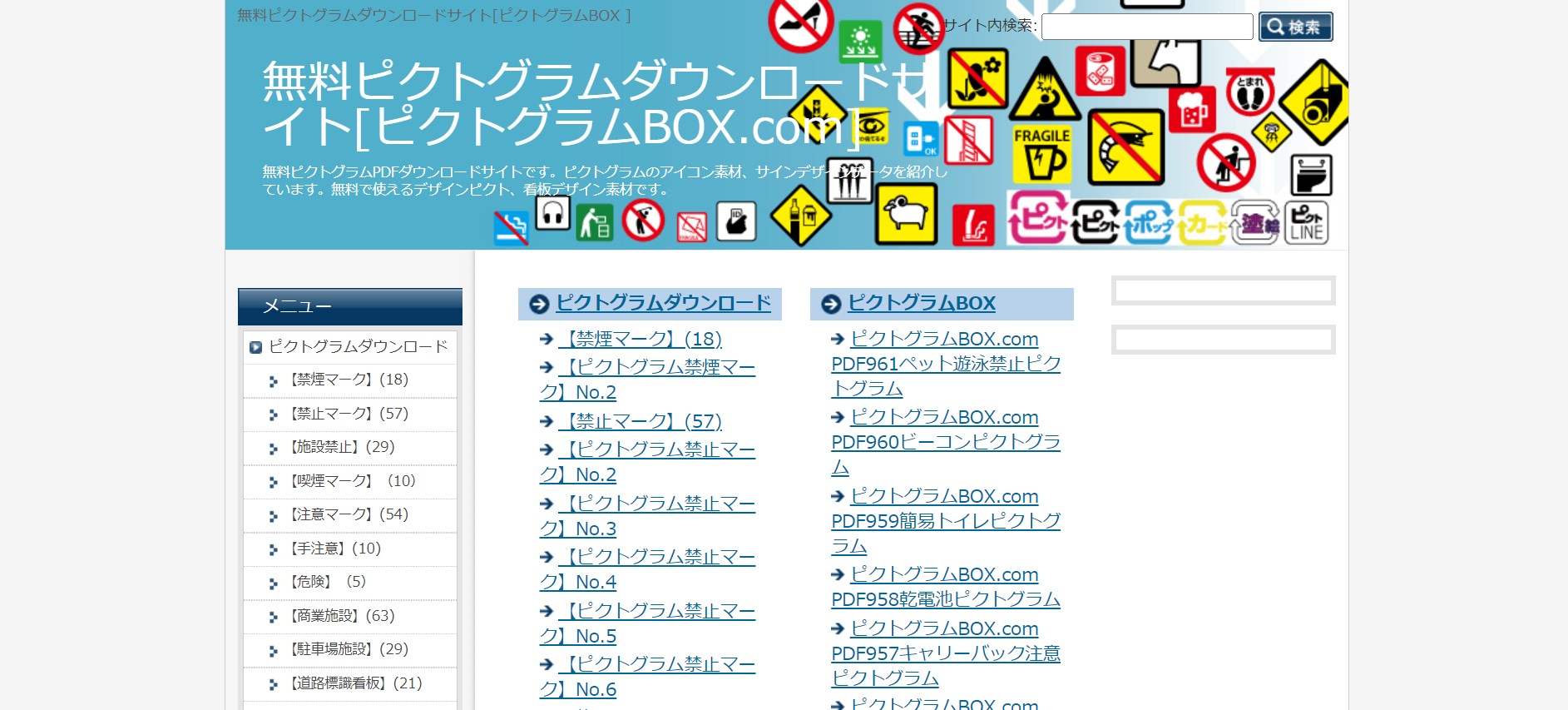This screenshot has width=1568, height=710.
Task: Click the beer mug red pictogram
Action: [1193, 109]
